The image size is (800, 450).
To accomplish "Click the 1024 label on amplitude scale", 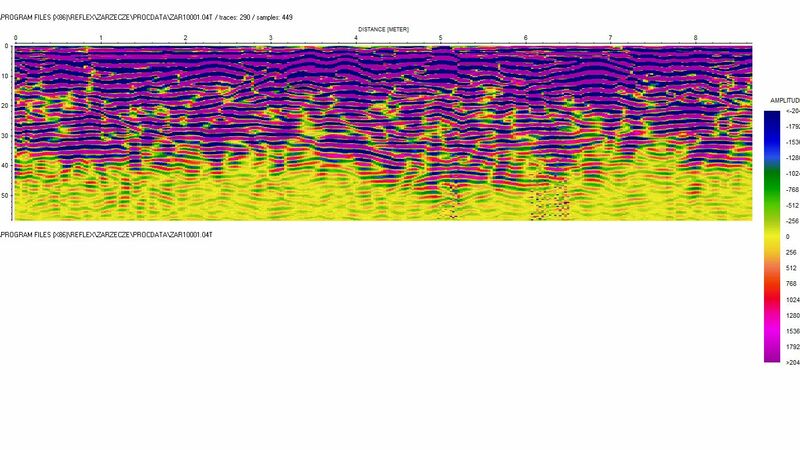I will pos(791,299).
